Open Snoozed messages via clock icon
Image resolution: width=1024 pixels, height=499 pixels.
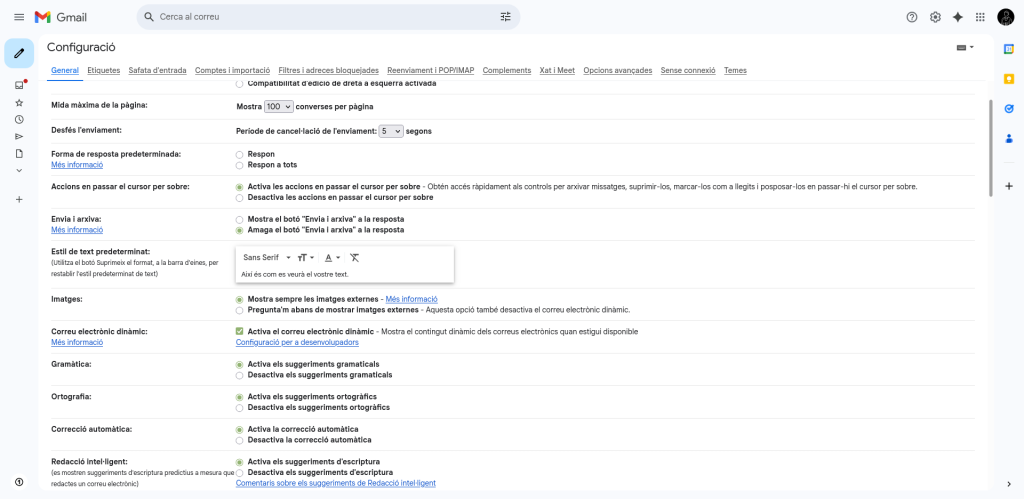[19, 119]
